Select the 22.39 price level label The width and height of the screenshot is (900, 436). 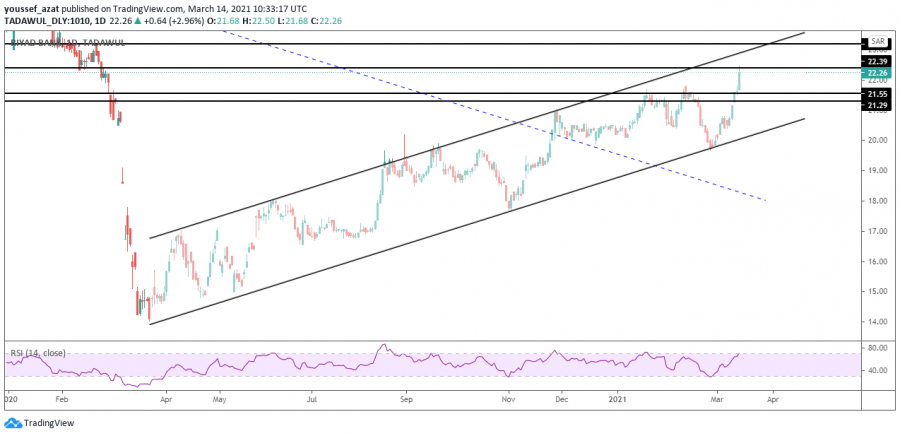tap(876, 61)
